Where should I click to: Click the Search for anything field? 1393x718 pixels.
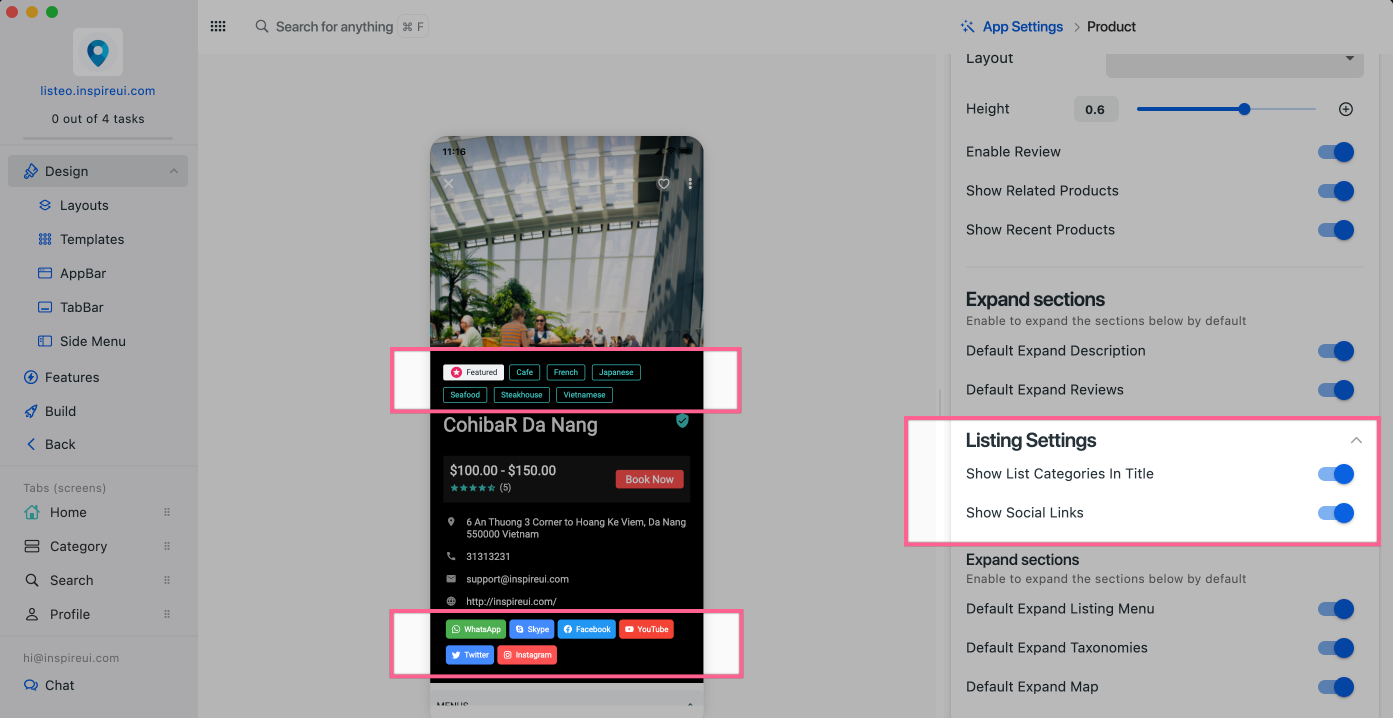[334, 27]
